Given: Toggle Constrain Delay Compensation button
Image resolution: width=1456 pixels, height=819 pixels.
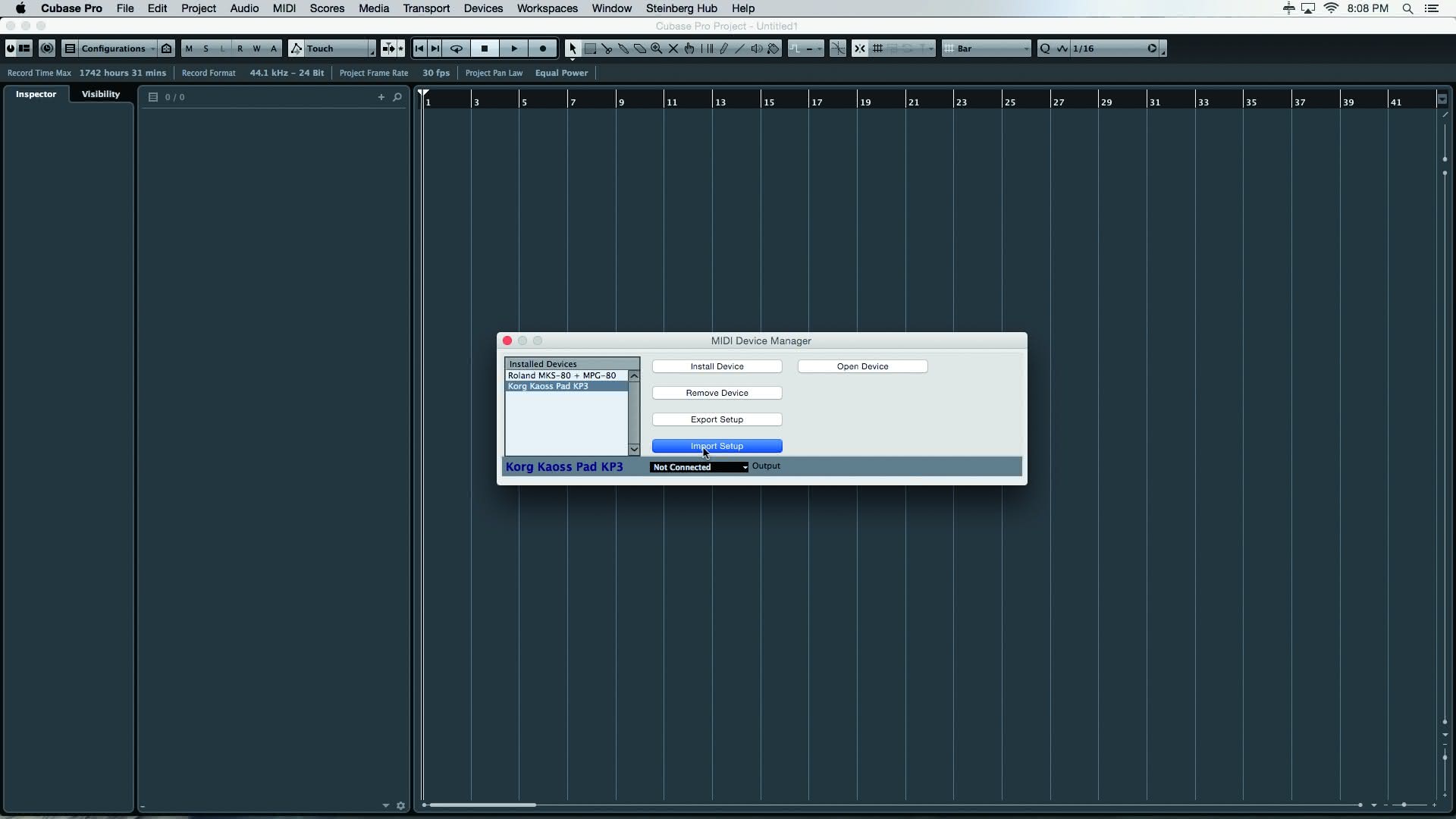Looking at the screenshot, I should point(46,49).
